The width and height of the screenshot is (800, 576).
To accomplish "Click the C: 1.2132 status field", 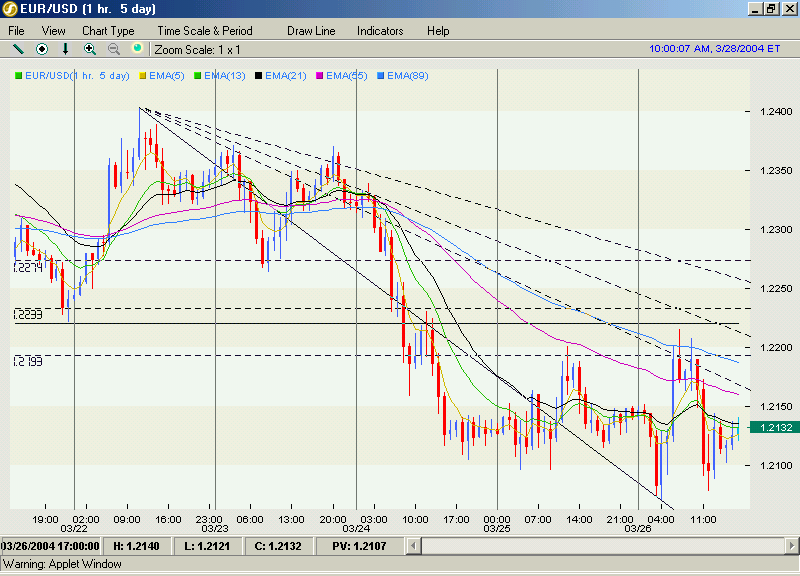I will [x=278, y=546].
